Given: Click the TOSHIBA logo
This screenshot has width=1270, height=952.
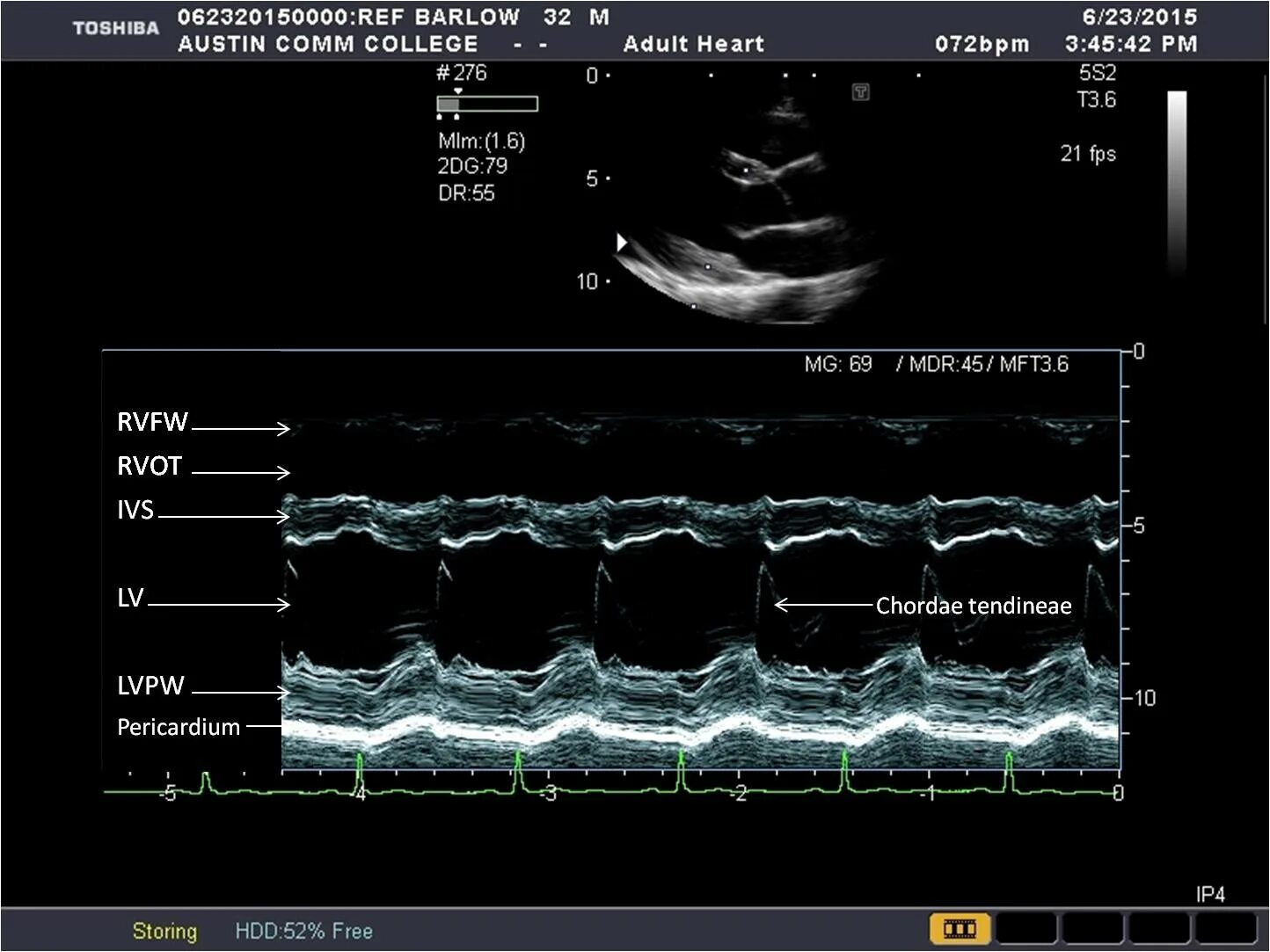Looking at the screenshot, I should (115, 28).
